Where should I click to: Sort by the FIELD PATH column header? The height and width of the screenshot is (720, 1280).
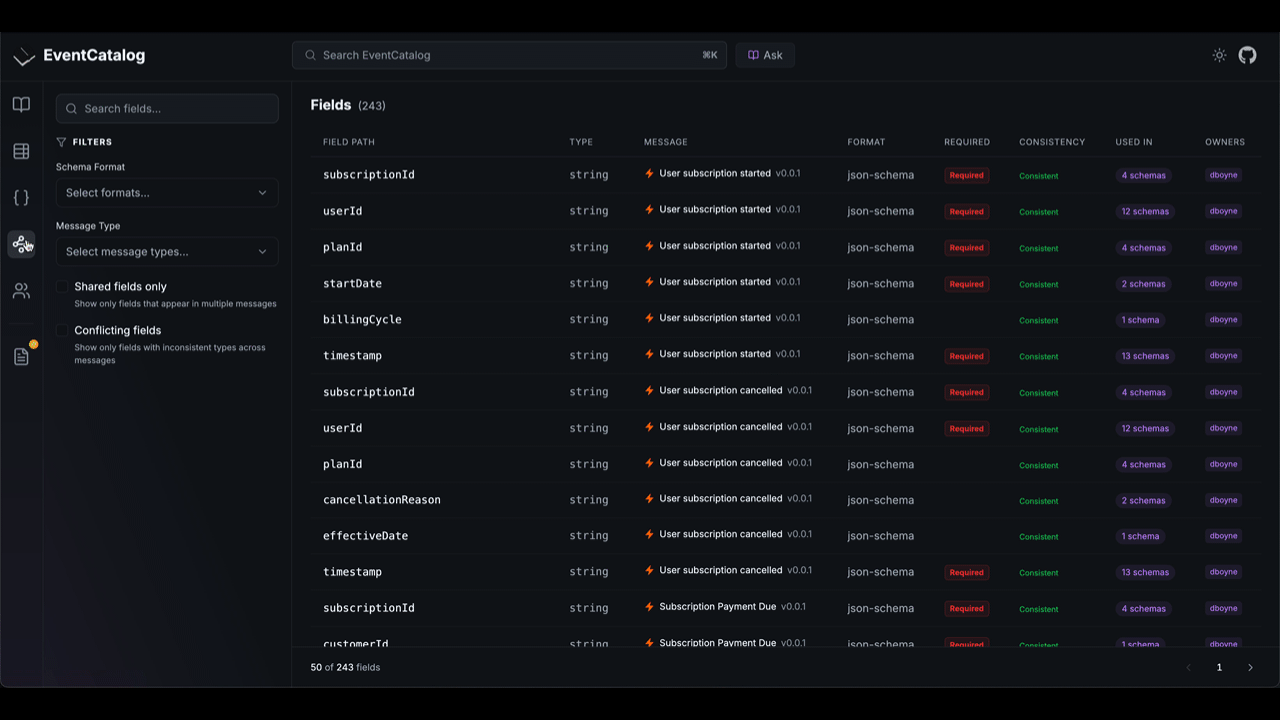point(349,142)
